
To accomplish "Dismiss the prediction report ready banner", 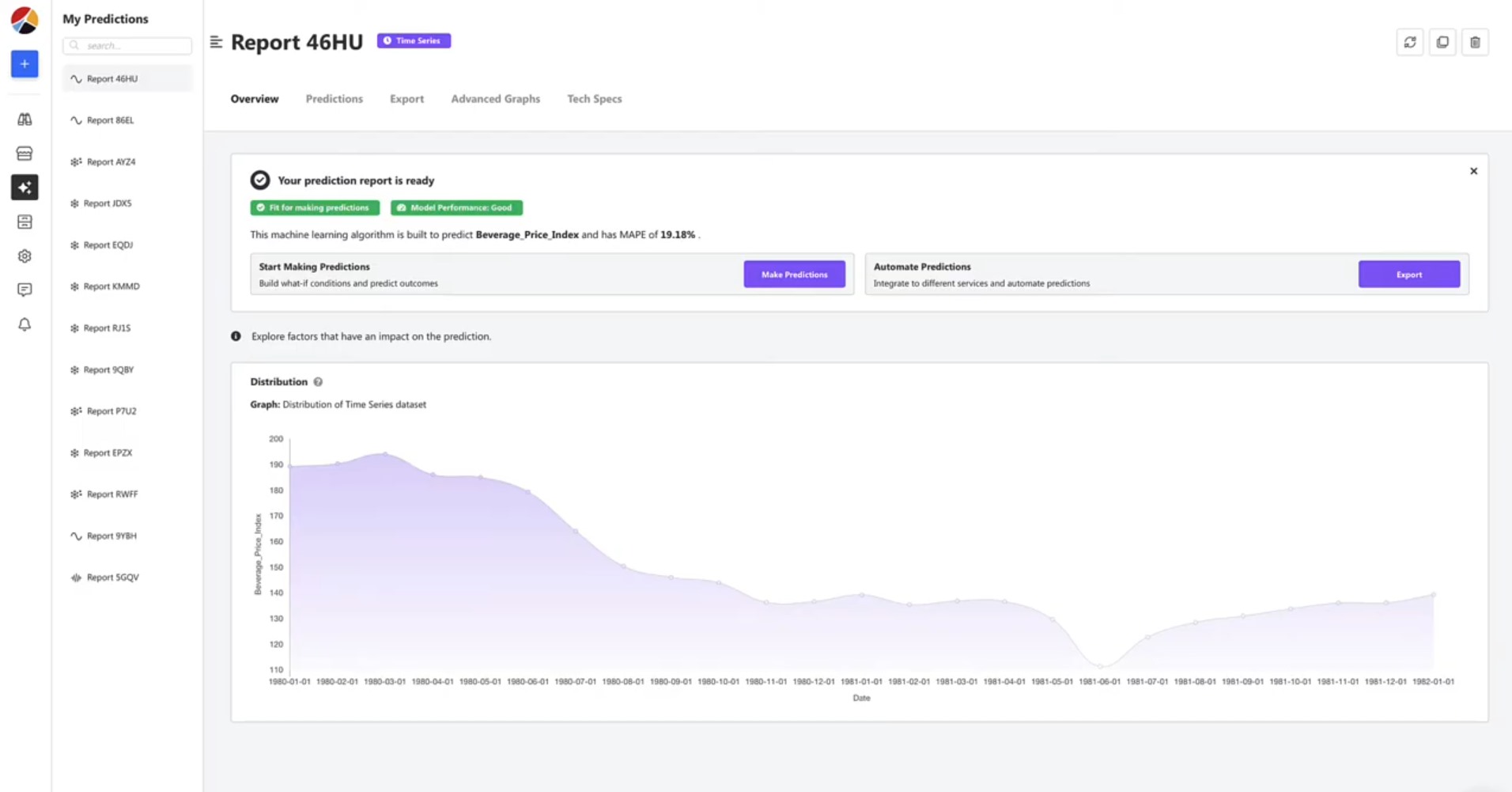I will point(1473,171).
